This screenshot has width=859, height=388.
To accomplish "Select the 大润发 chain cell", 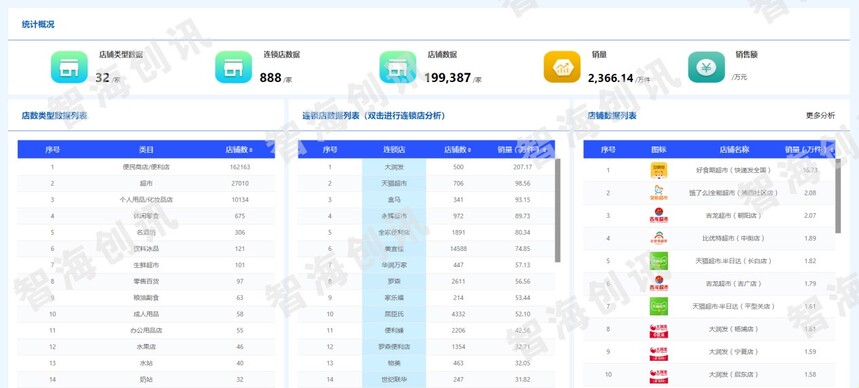I will coord(394,167).
